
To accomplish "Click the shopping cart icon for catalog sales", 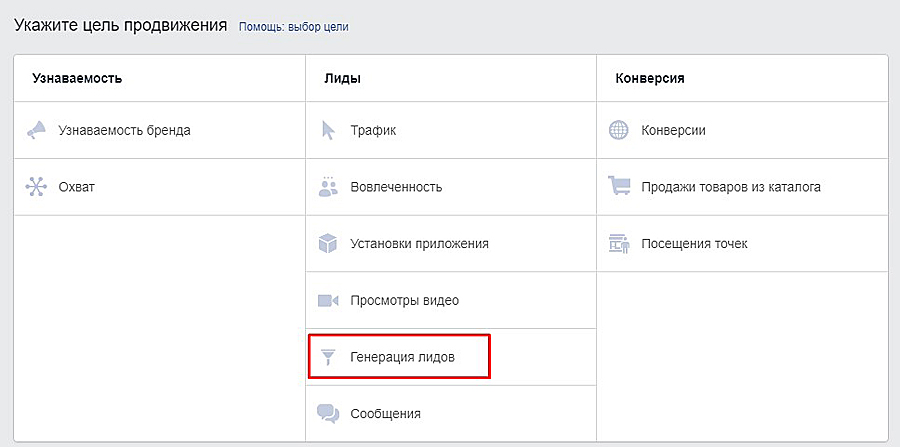I will pos(619,187).
